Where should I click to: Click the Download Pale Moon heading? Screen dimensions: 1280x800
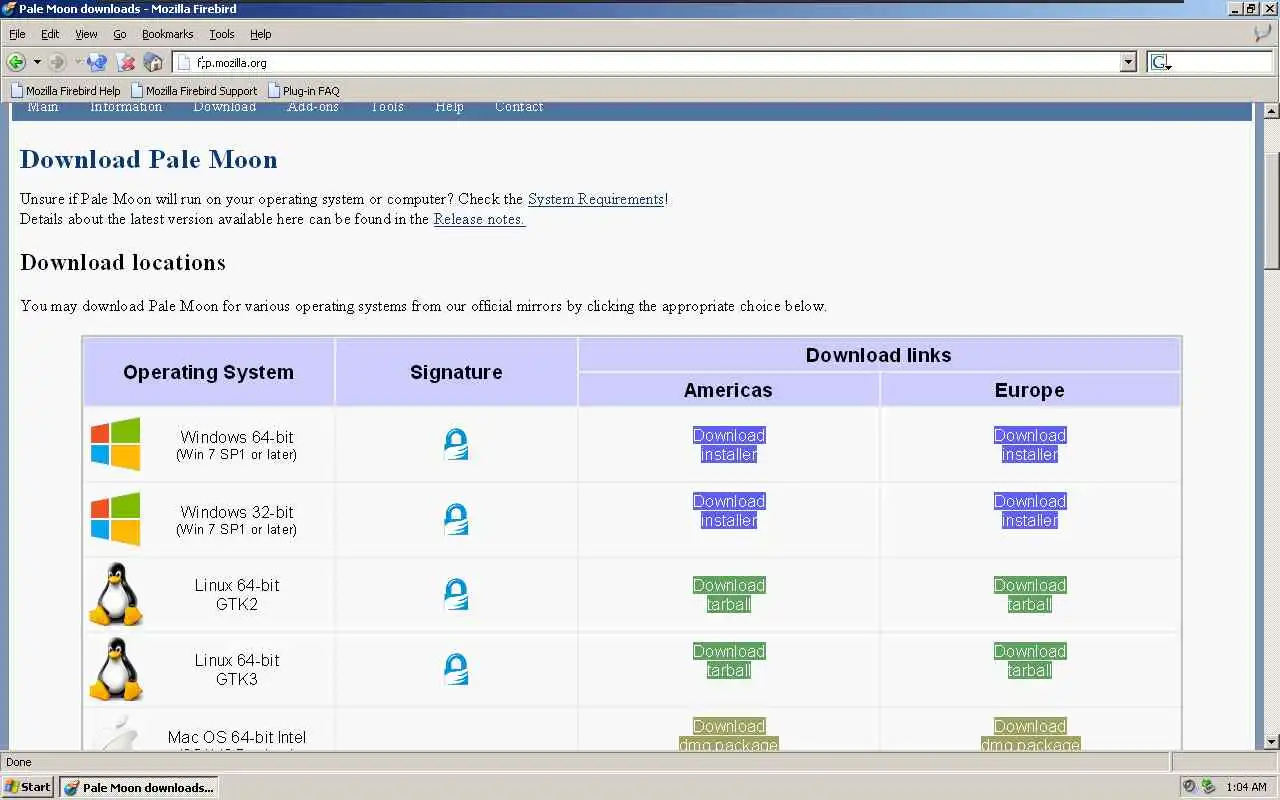click(x=148, y=160)
